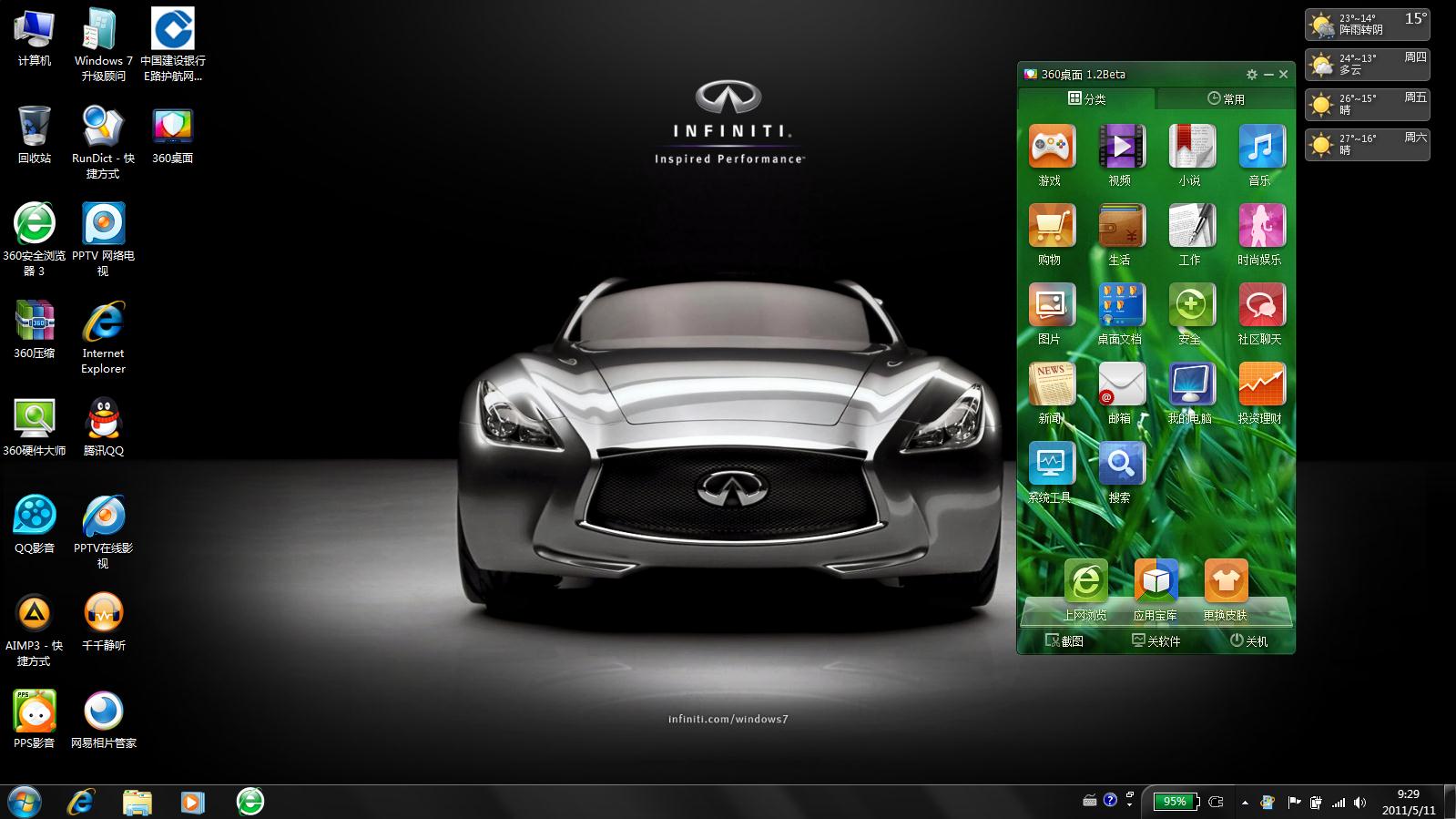1456x819 pixels.
Task: Open the Windows Start orb
Action: coord(24,802)
